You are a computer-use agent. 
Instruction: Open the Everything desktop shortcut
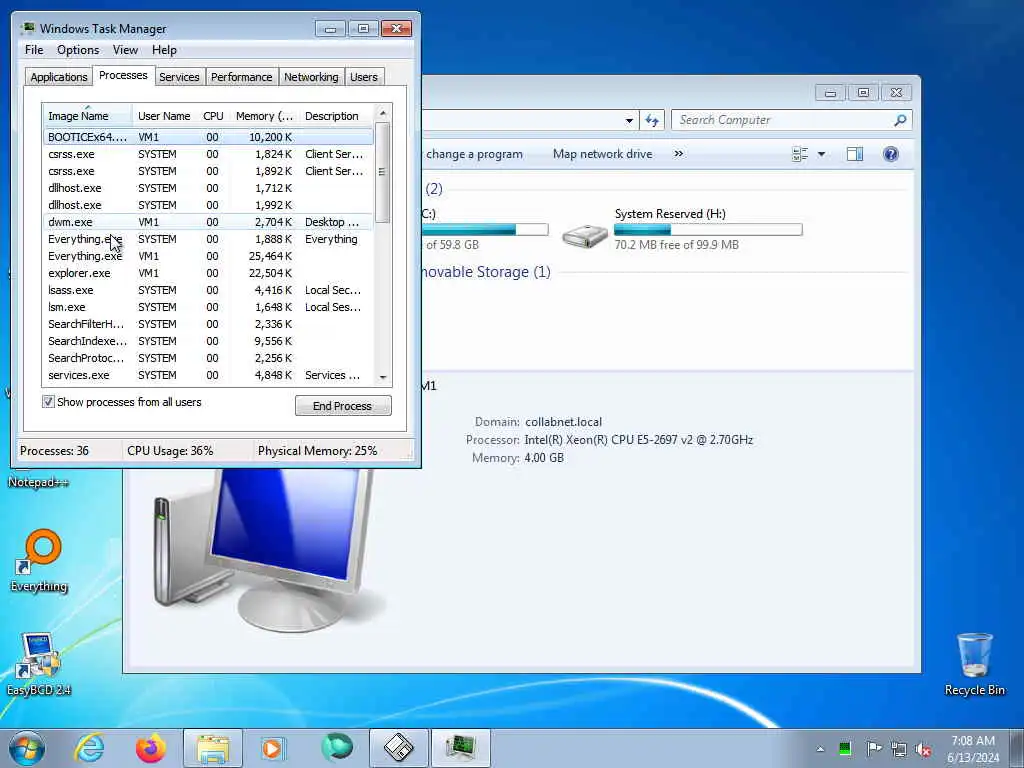point(39,561)
